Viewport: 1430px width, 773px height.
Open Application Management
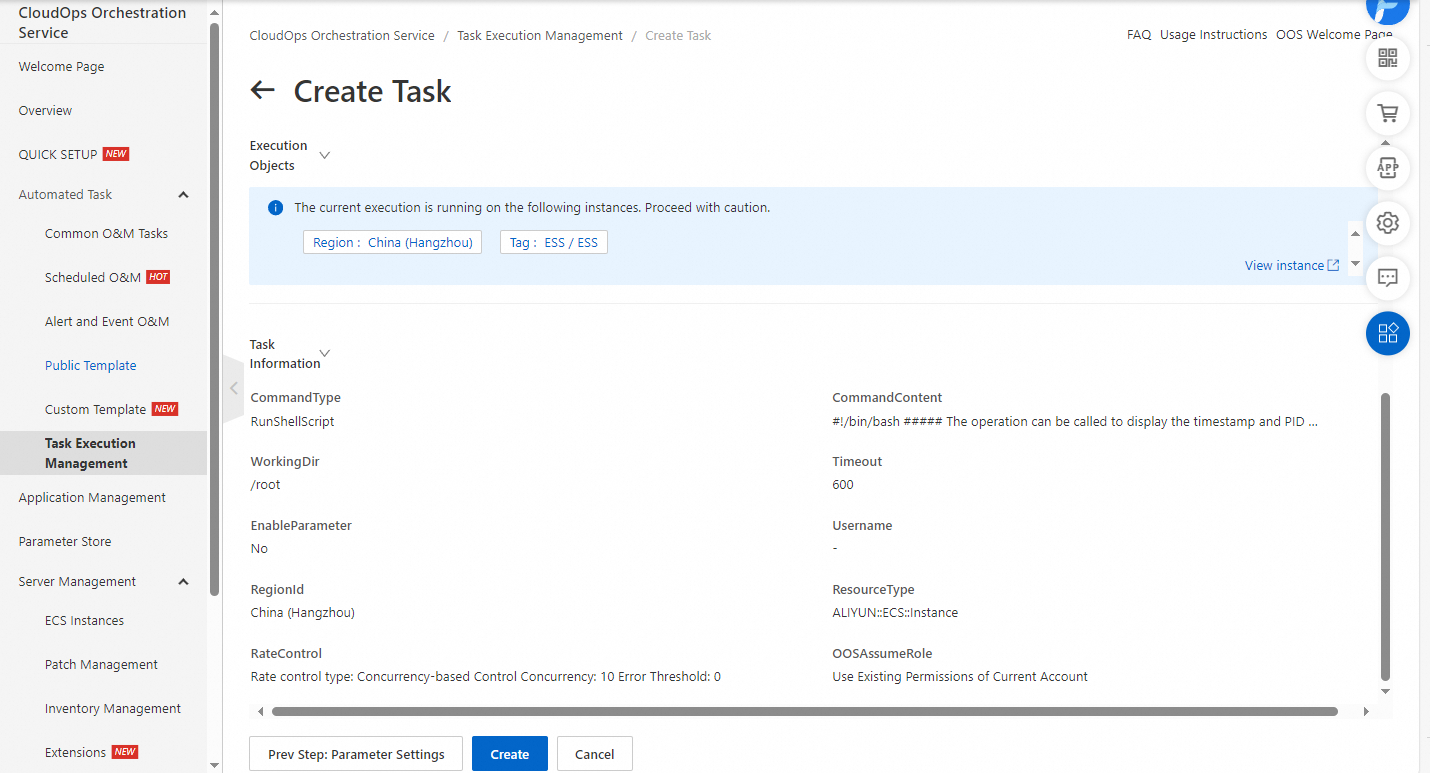click(x=92, y=498)
